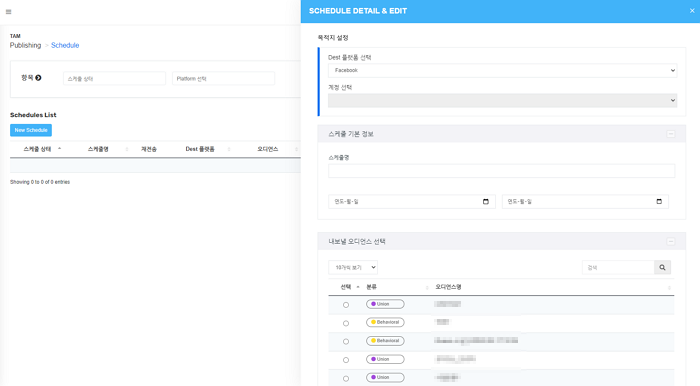This screenshot has height=386, width=700.
Task: Open the start date calendar picker icon
Action: 486,202
